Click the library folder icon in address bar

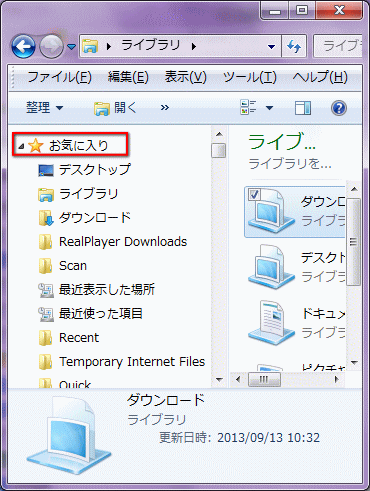(90, 46)
